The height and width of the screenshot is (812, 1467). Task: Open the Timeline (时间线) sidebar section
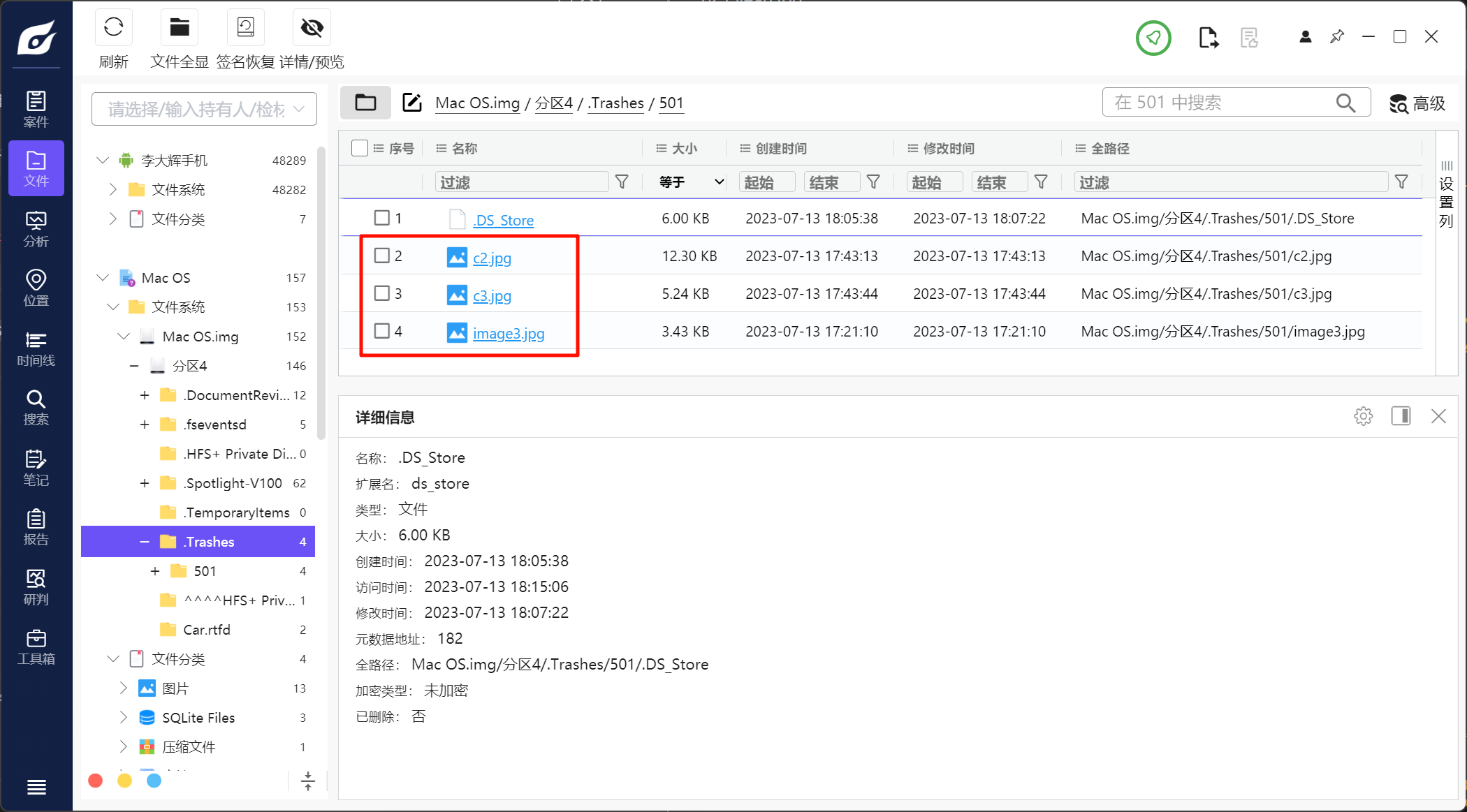click(x=36, y=348)
